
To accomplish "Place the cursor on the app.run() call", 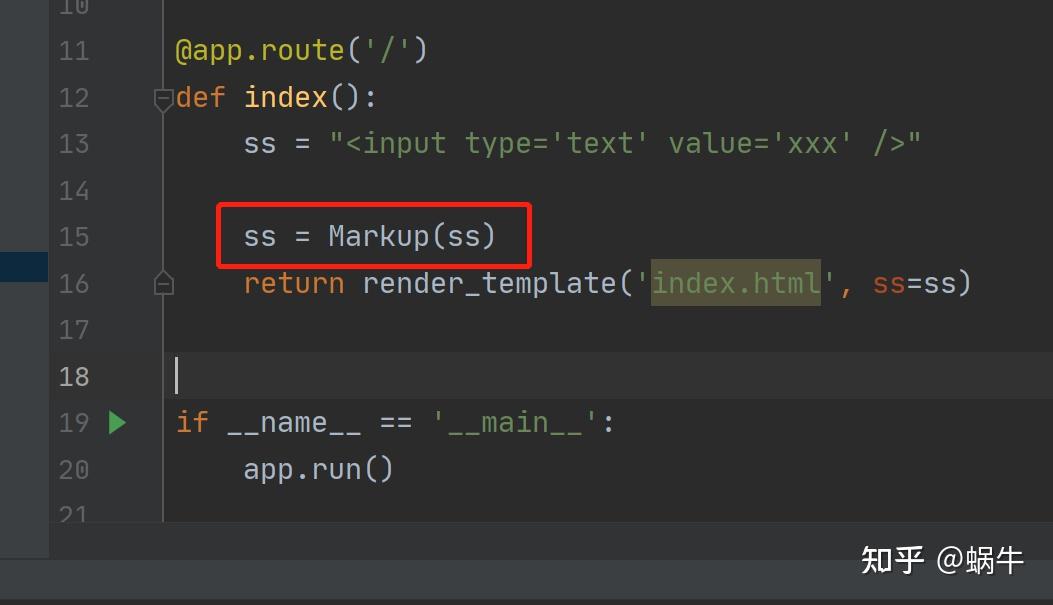I will coord(317,469).
